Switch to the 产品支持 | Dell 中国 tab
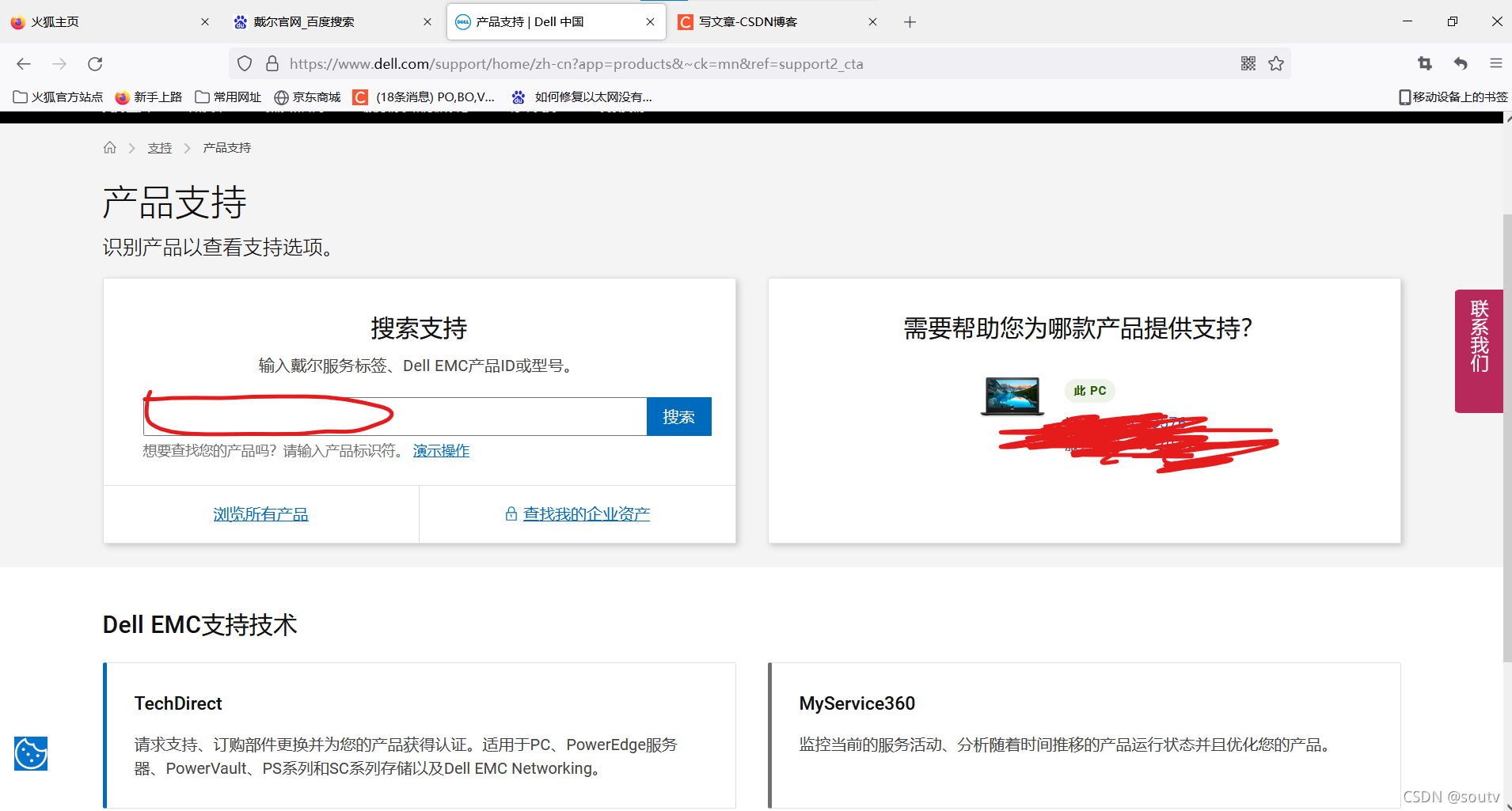 tap(556, 22)
